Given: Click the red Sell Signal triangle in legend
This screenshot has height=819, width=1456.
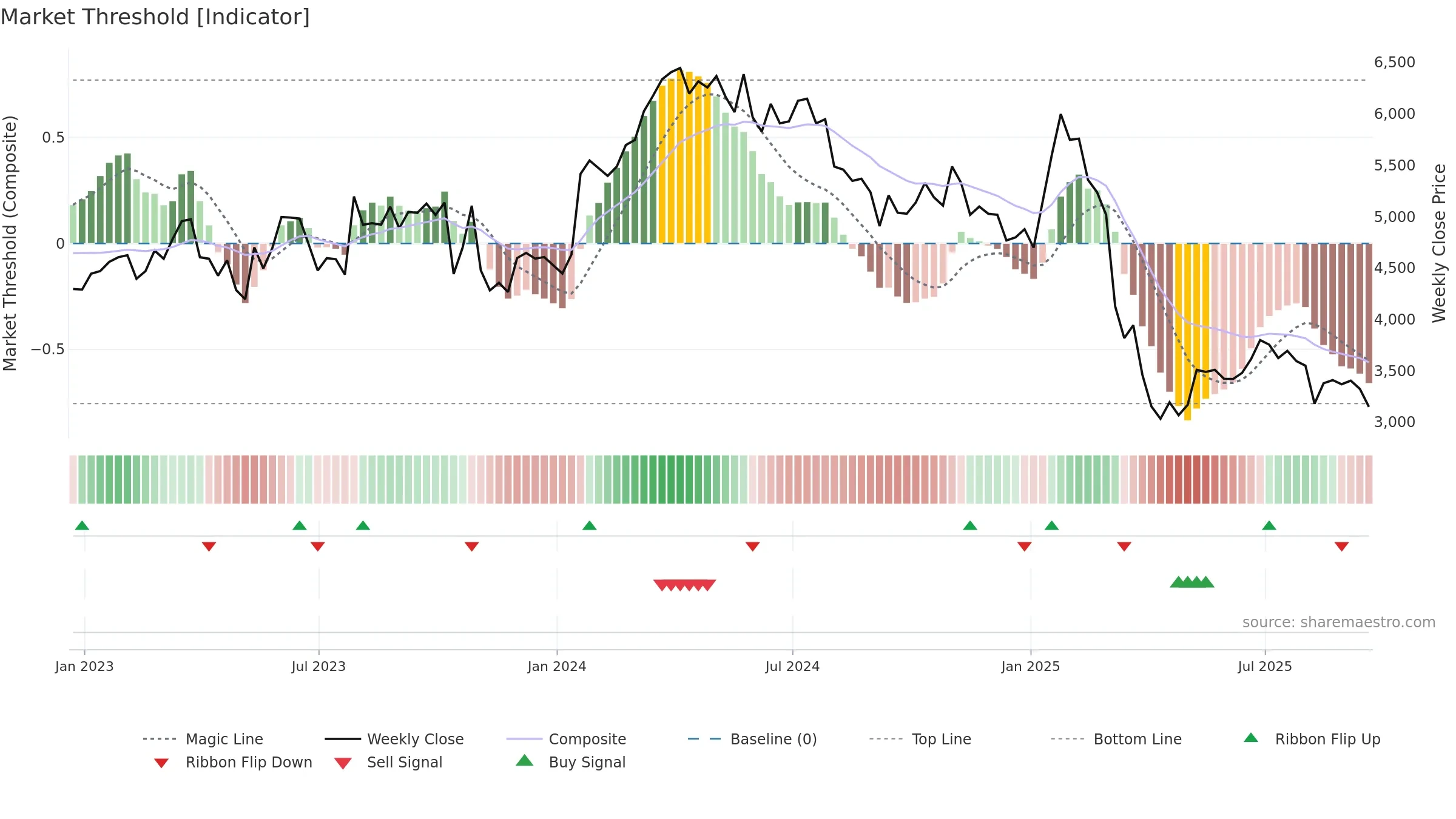Looking at the screenshot, I should tap(343, 763).
